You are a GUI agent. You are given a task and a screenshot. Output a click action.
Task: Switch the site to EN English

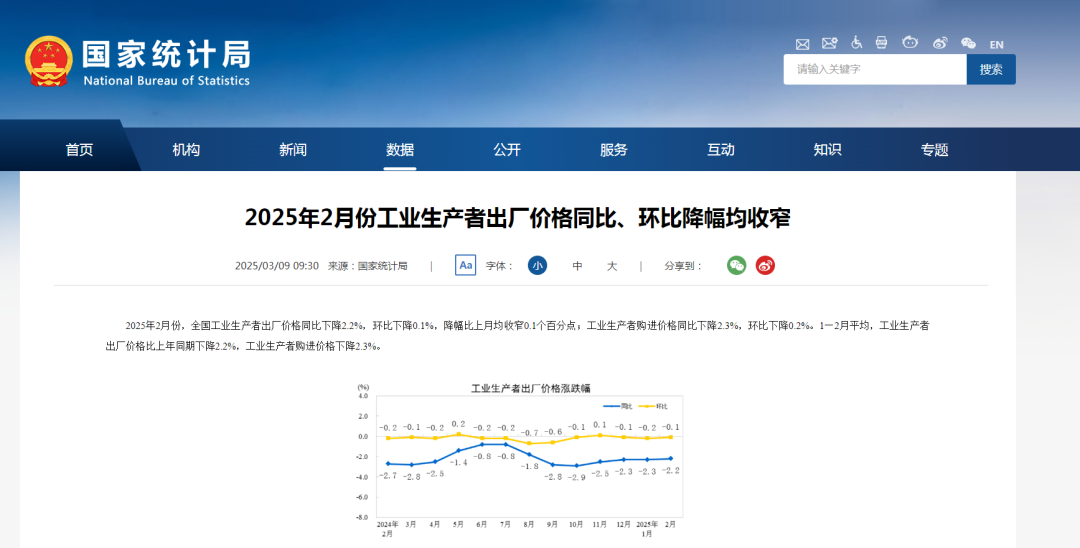(x=997, y=45)
